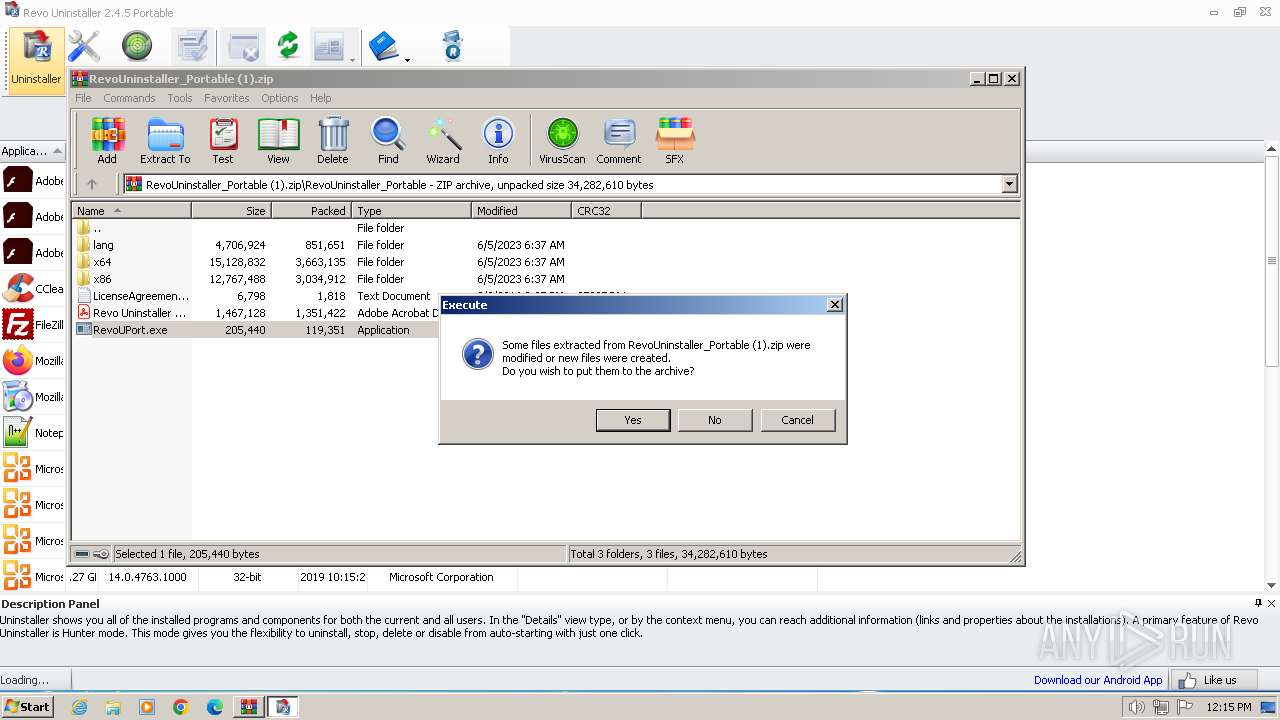Image resolution: width=1280 pixels, height=720 pixels.
Task: Open dropdown arrow beside Revo view icon
Action: [352, 60]
